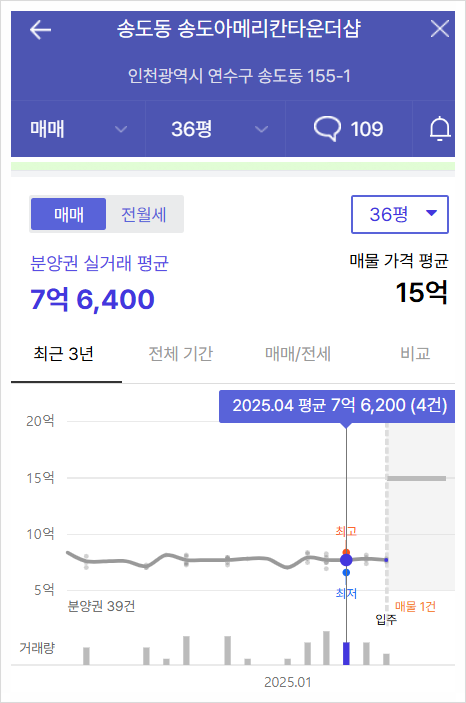466x703 pixels.
Task: Close the apartment detail panel with X
Action: [x=439, y=29]
